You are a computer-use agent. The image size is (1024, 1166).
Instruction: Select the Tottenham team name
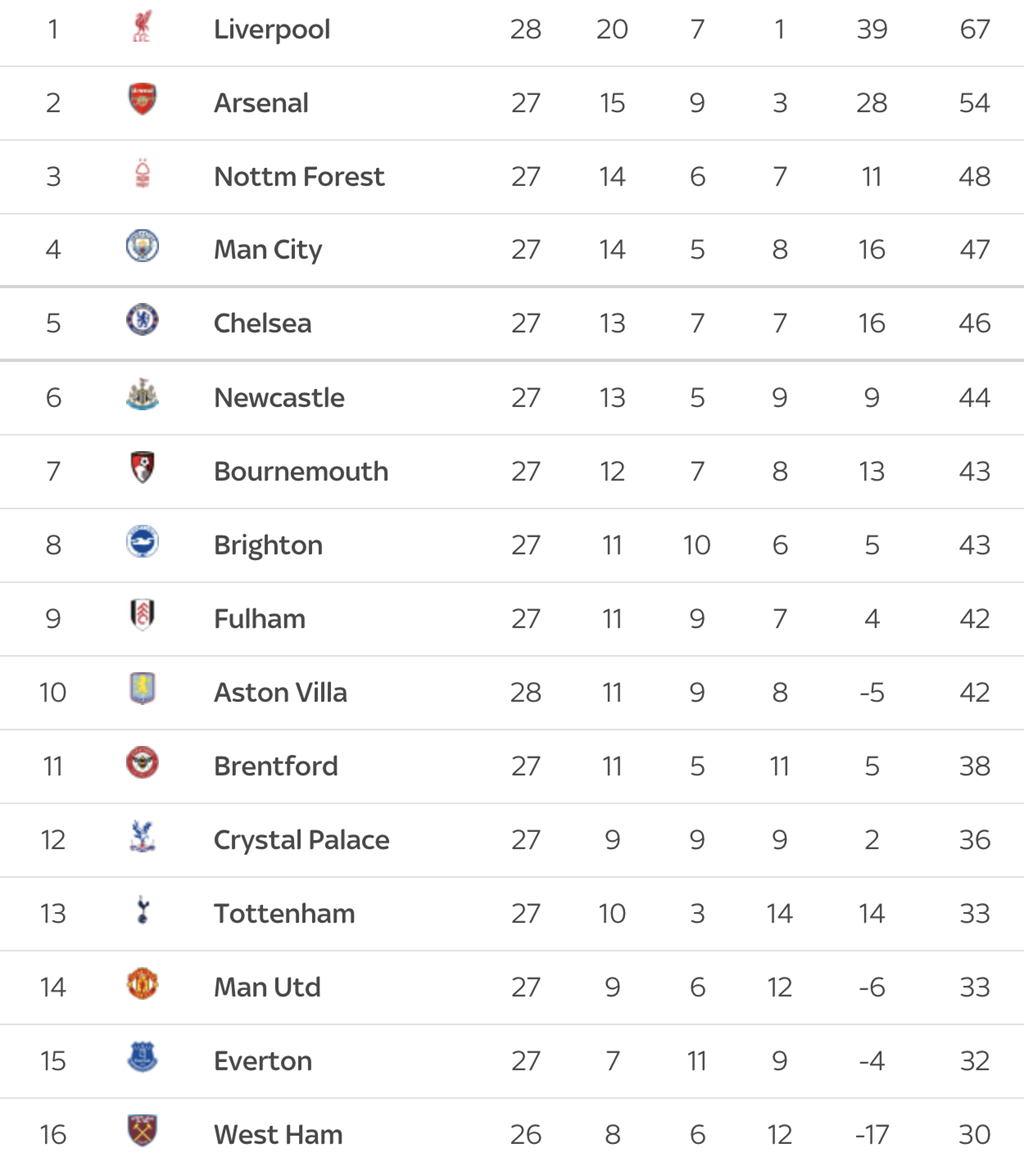pos(284,914)
